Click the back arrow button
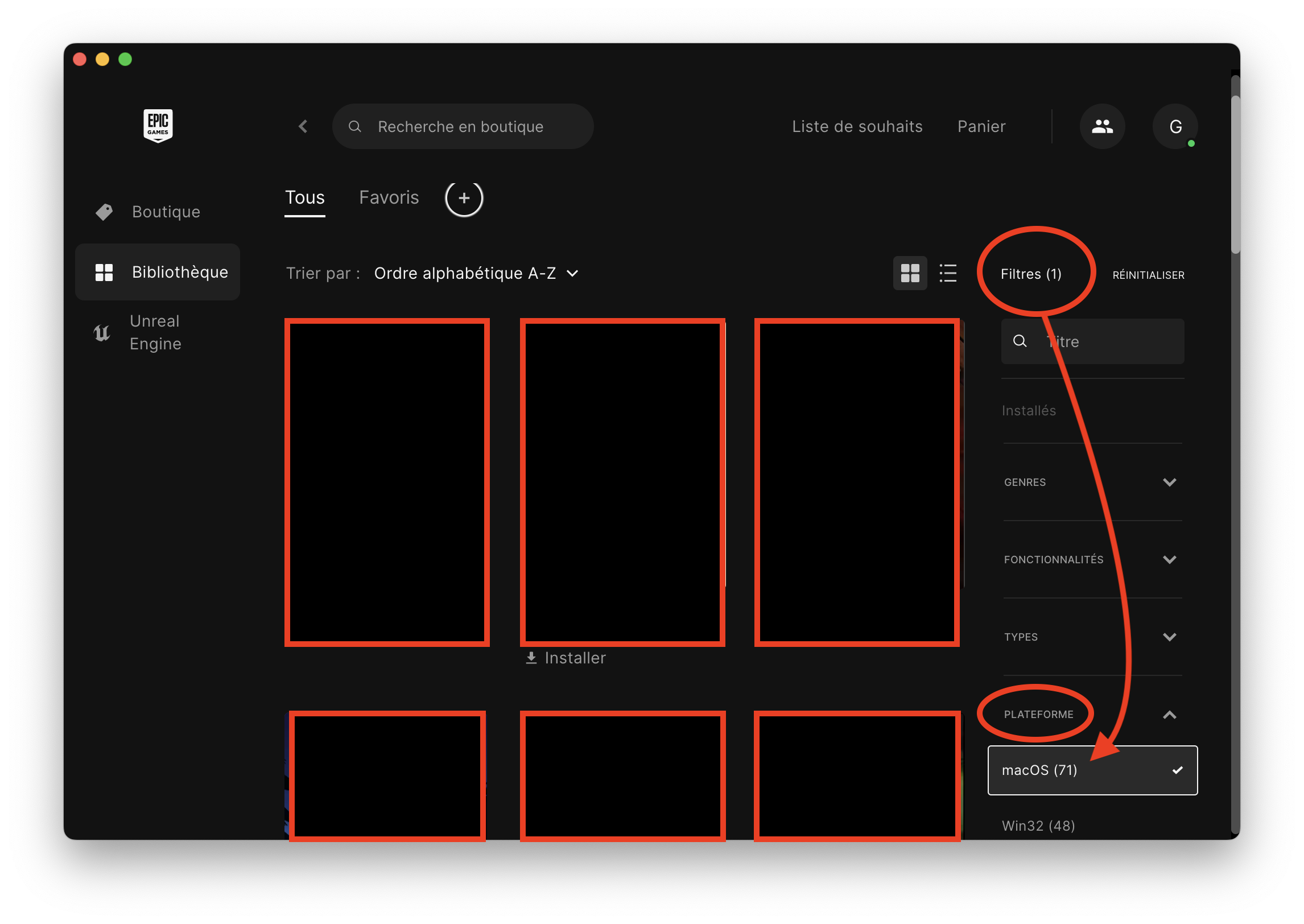The height and width of the screenshot is (924, 1304). (x=303, y=126)
